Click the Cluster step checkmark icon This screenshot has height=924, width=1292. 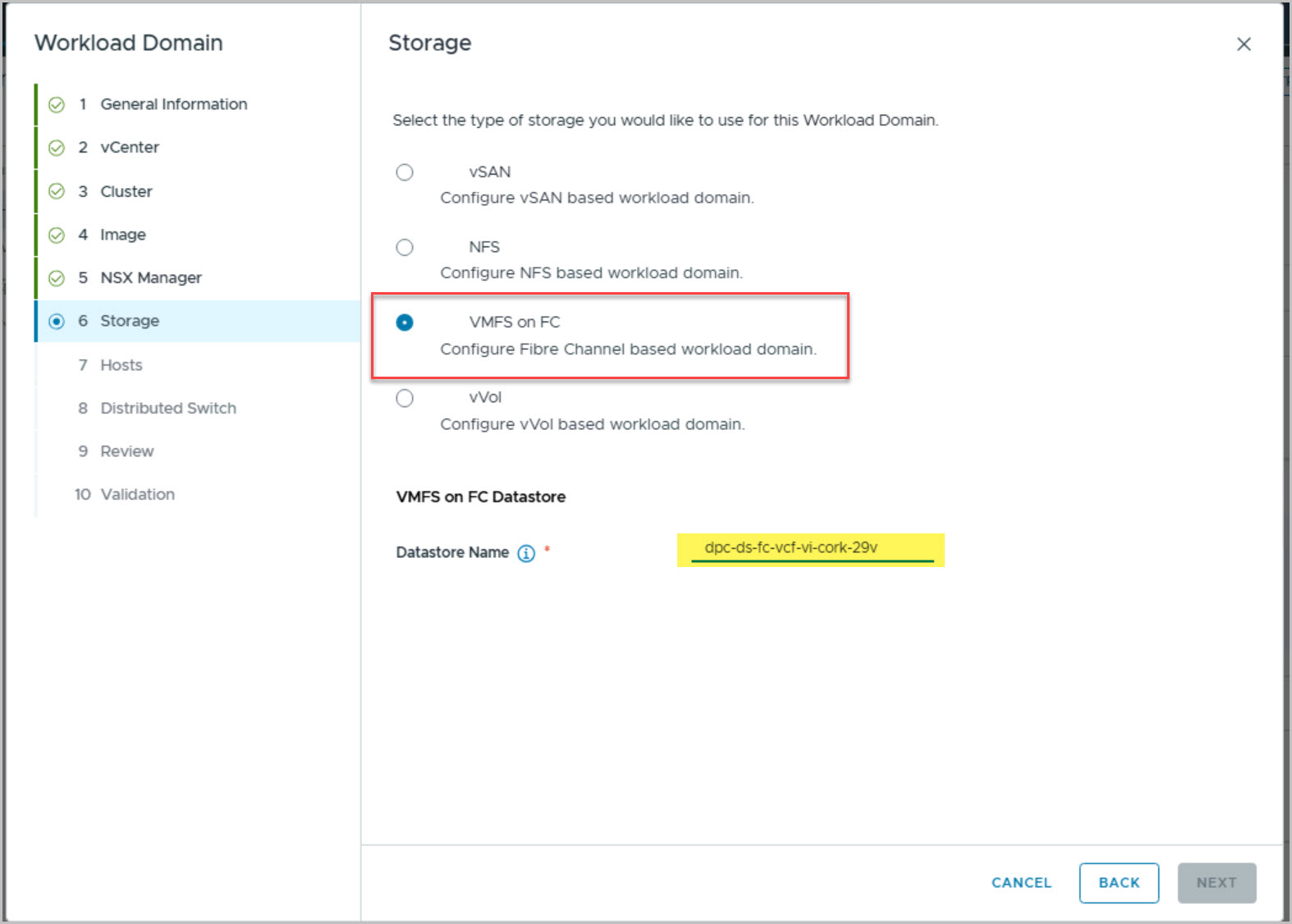(x=57, y=191)
